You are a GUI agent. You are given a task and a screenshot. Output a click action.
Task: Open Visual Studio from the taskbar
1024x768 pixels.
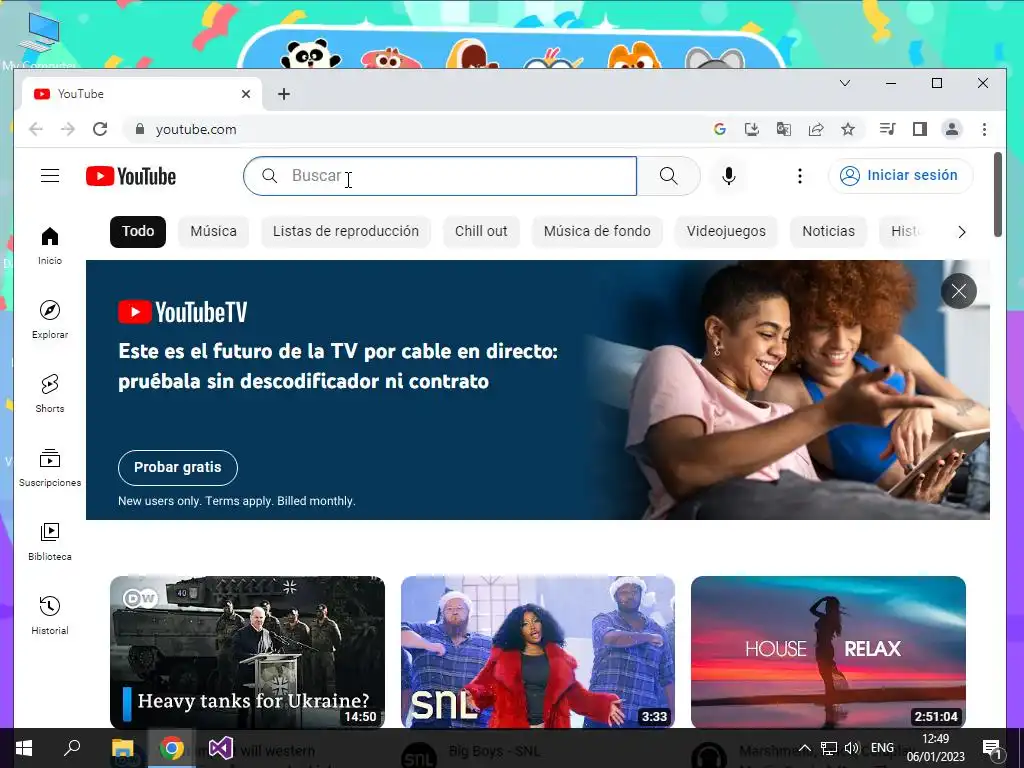coord(221,748)
